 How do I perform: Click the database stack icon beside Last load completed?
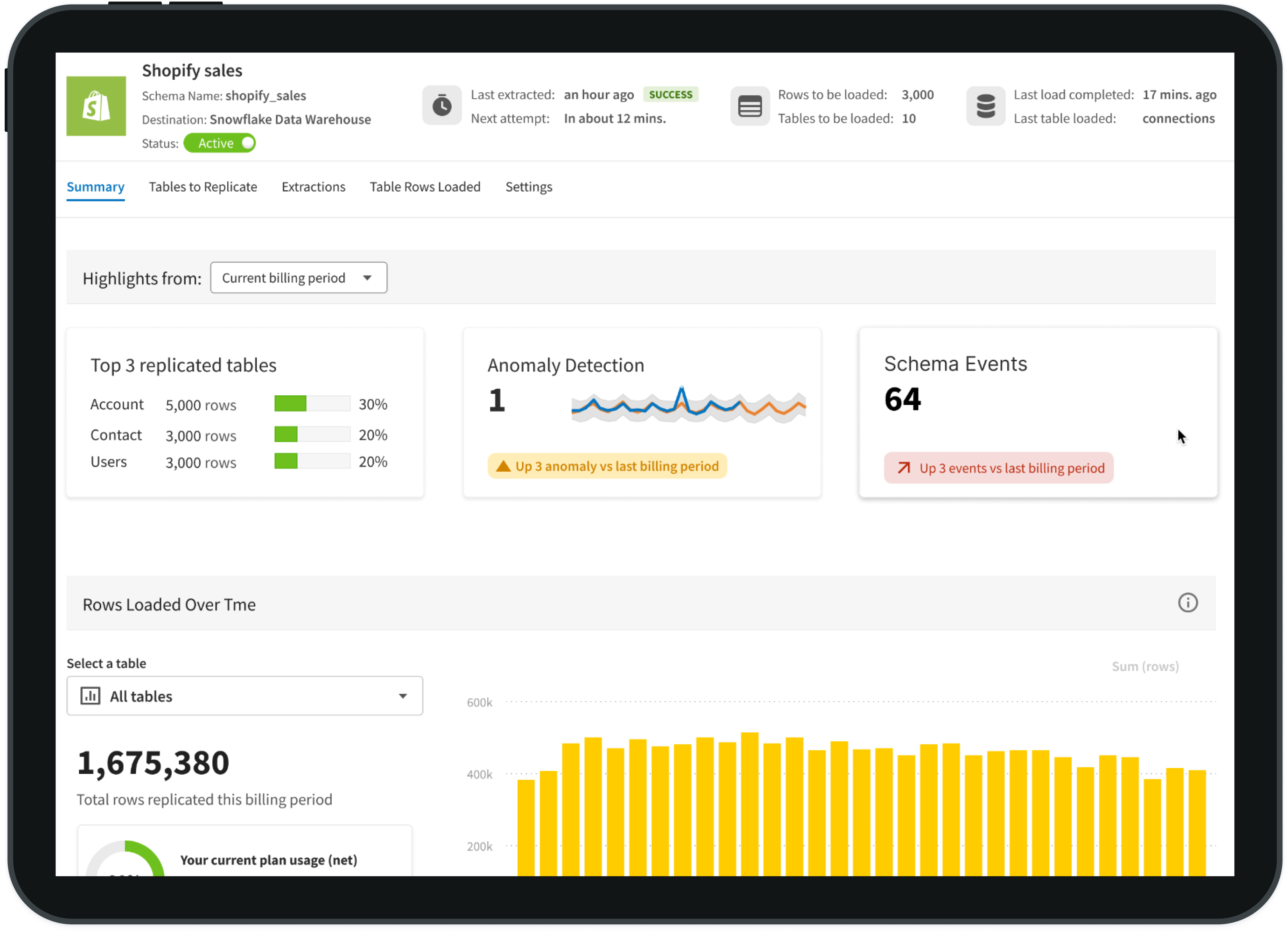click(985, 106)
